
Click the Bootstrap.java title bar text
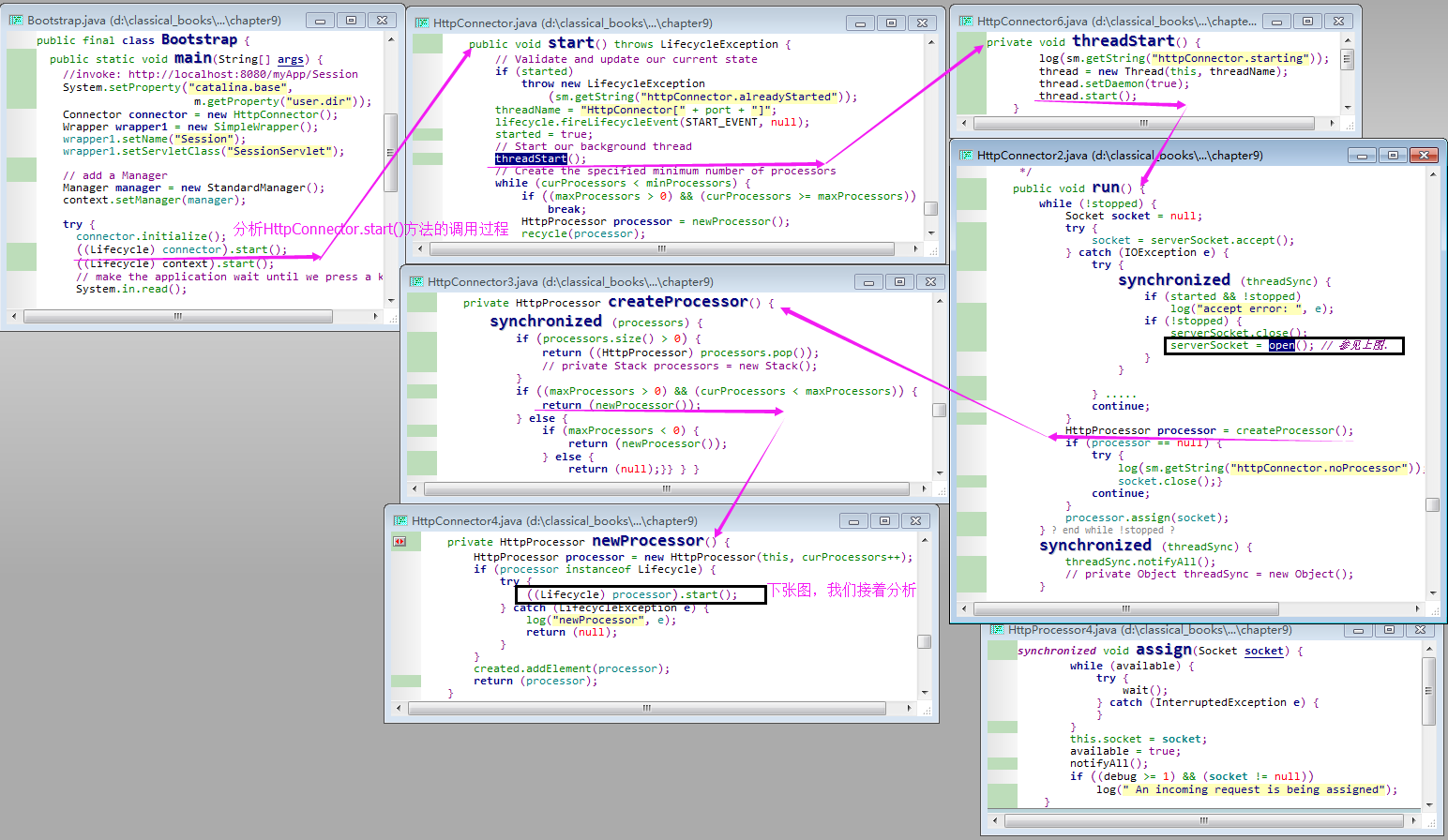(x=155, y=20)
